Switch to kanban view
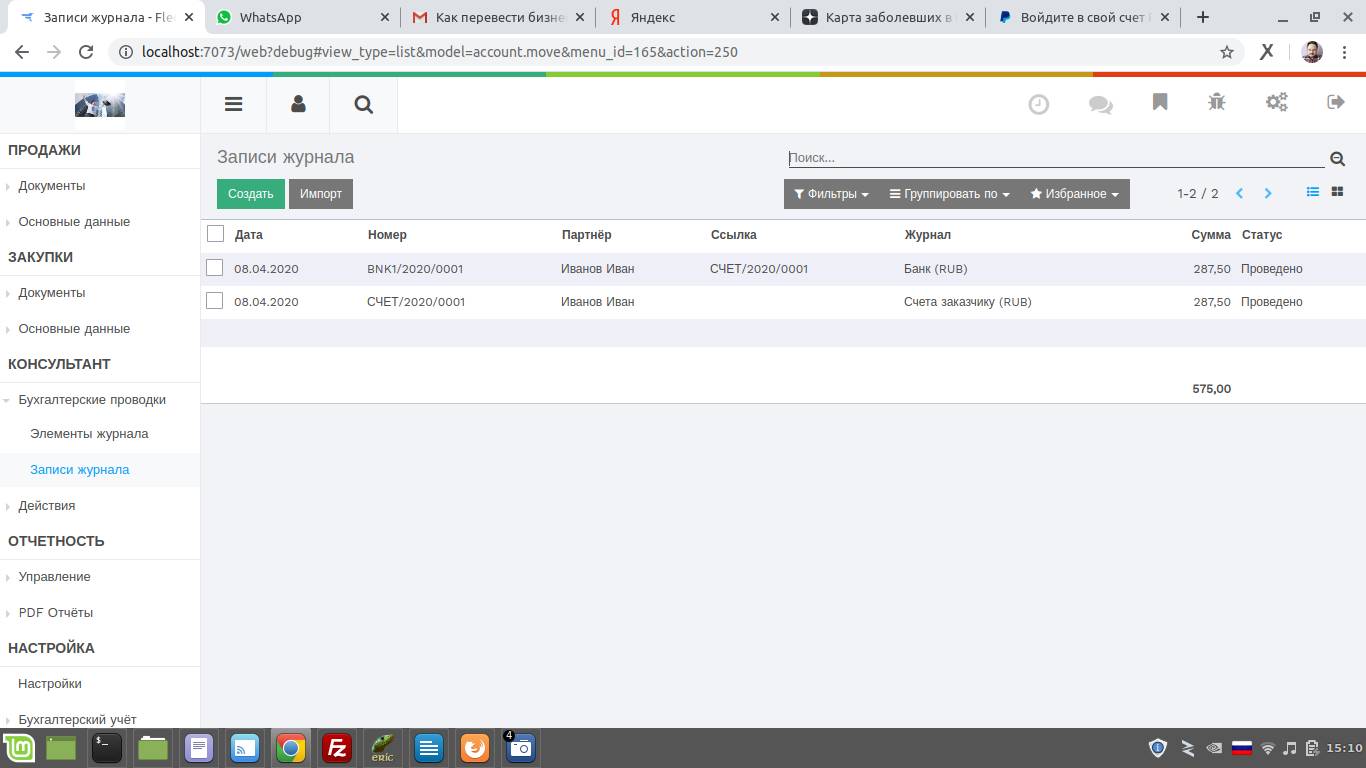Image resolution: width=1366 pixels, height=768 pixels. tap(1337, 192)
